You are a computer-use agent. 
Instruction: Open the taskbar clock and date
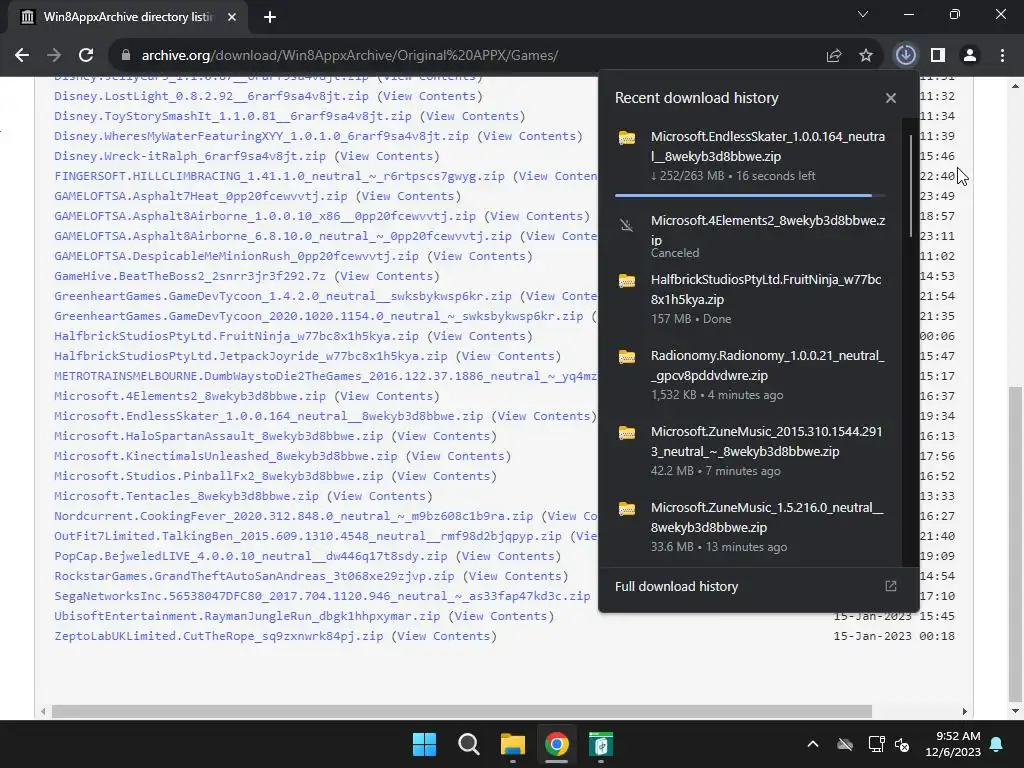coord(953,744)
